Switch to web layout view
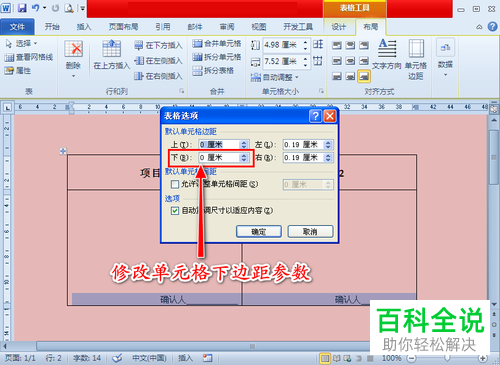The width and height of the screenshot is (500, 365). [x=347, y=358]
